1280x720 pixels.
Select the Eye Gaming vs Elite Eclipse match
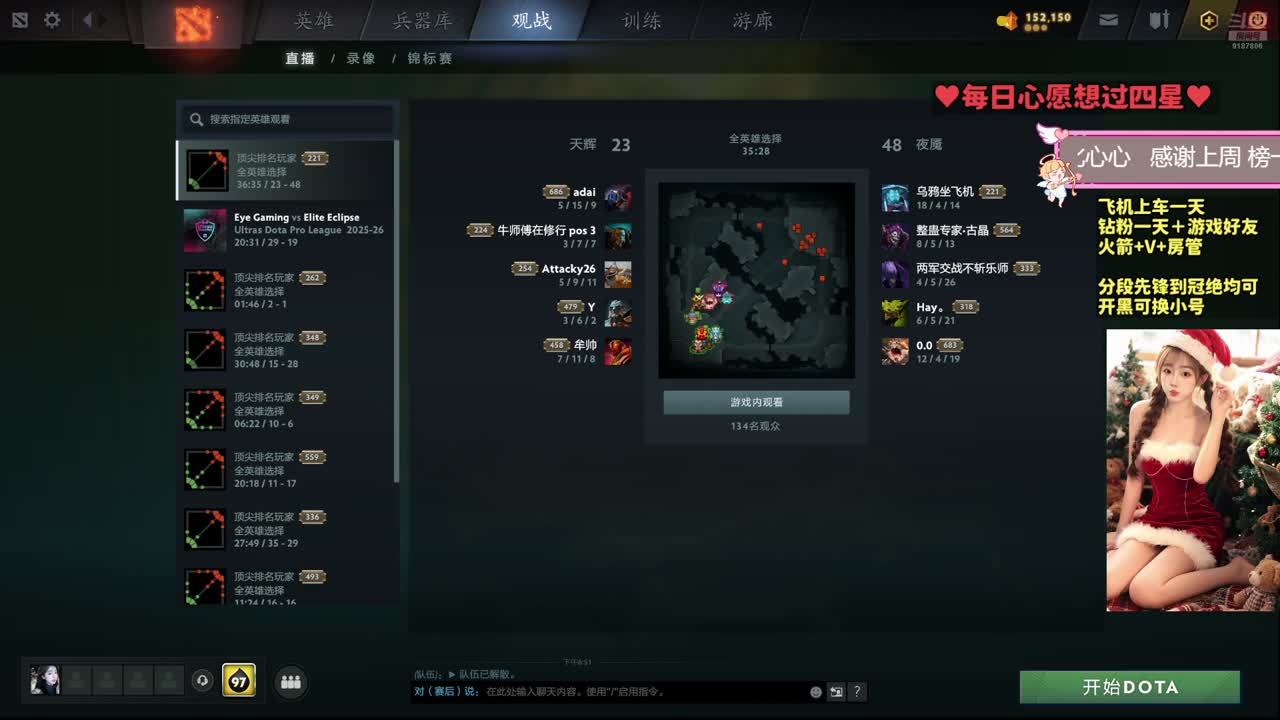click(x=287, y=230)
